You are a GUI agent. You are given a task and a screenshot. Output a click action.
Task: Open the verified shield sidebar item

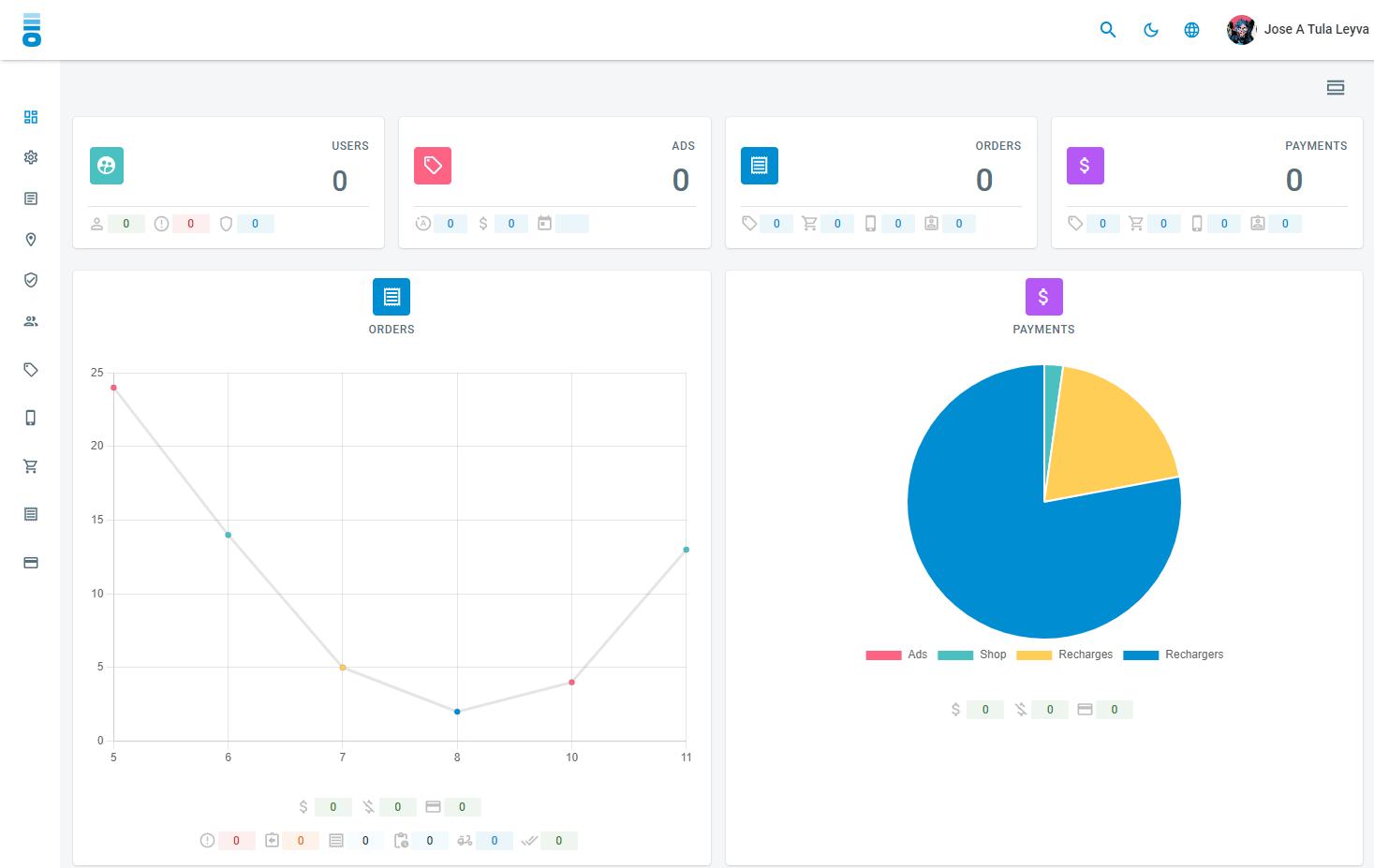click(31, 280)
